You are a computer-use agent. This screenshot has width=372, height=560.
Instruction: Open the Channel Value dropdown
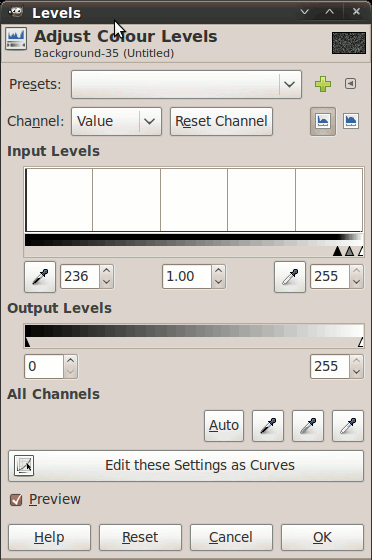click(116, 121)
